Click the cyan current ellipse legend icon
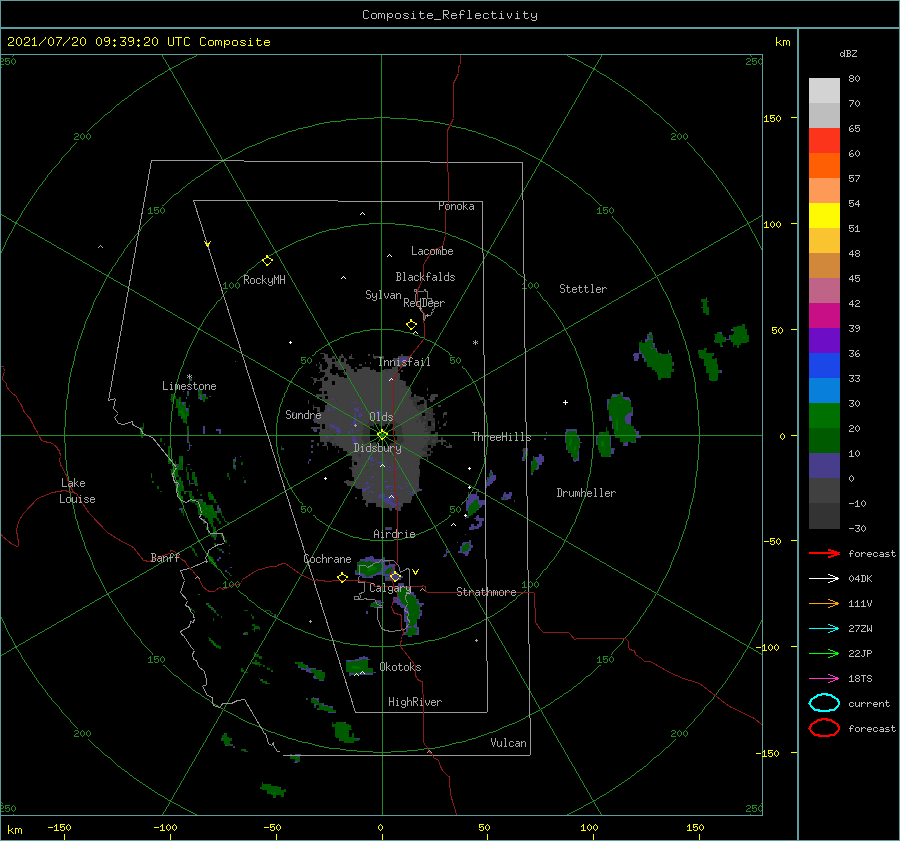Screen dimensions: 900x841 coord(824,703)
